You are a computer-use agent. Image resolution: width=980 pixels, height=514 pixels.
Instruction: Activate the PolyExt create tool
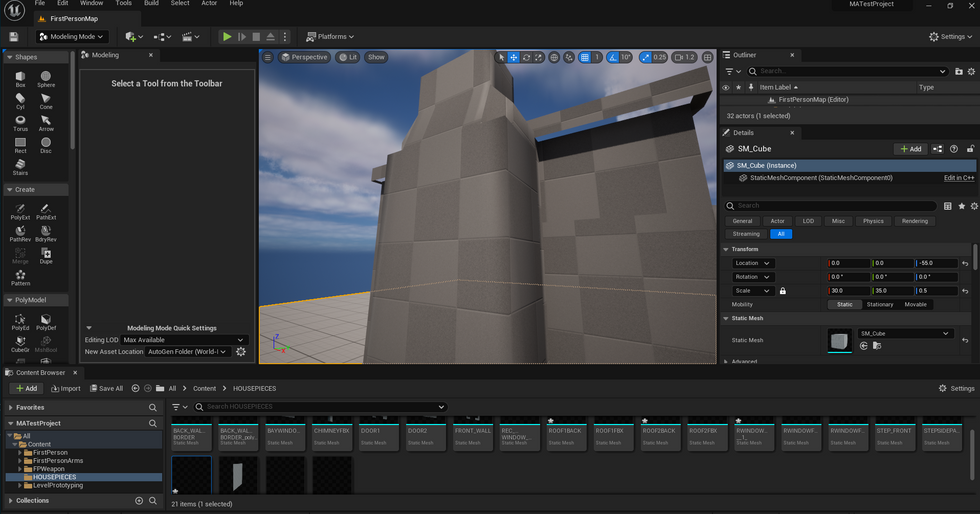click(20, 210)
